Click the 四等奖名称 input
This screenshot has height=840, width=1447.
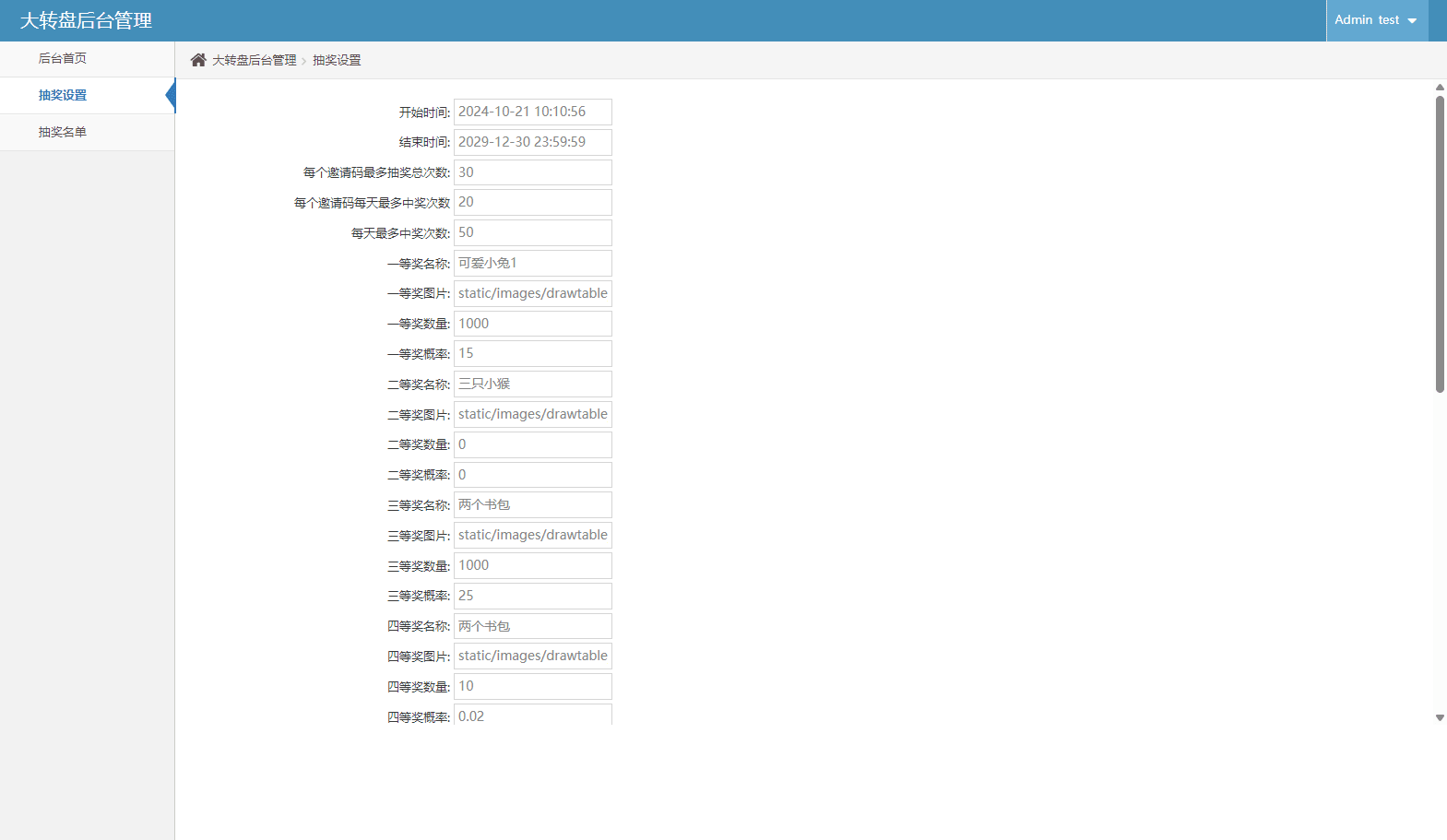pos(533,626)
